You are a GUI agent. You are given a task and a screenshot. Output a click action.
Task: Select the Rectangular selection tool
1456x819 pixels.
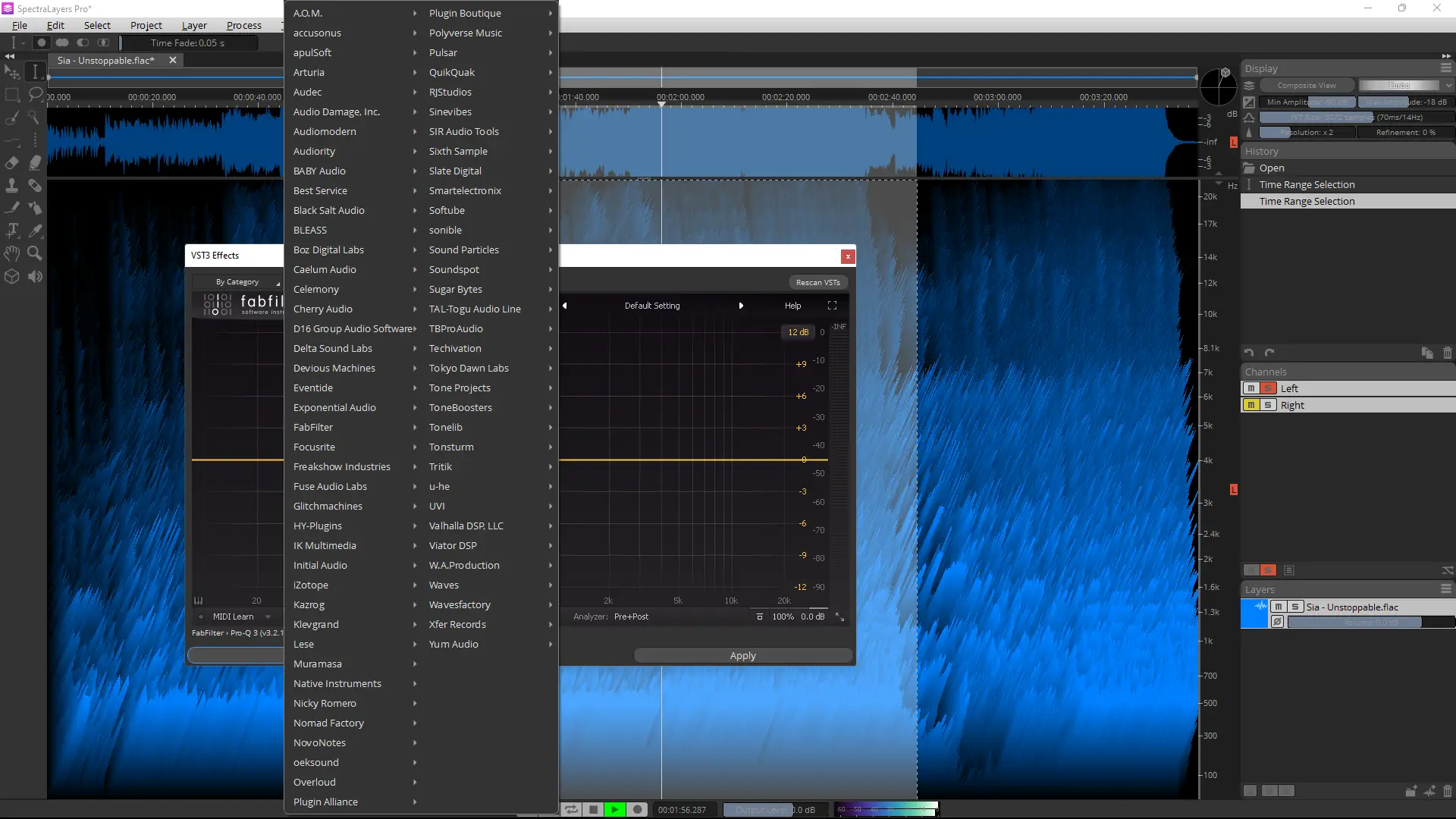12,95
